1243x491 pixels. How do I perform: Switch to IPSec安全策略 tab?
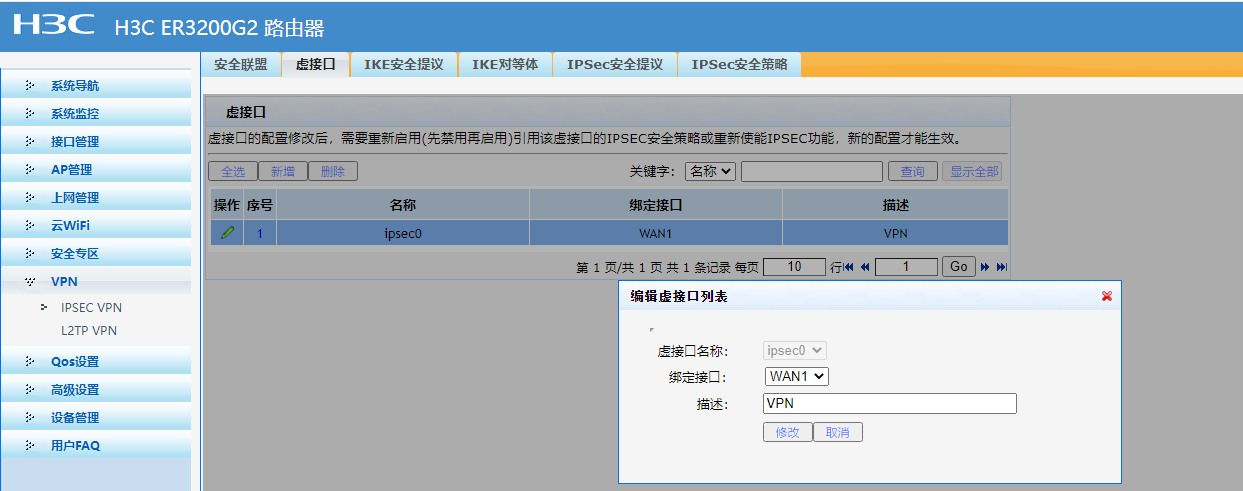pyautogui.click(x=740, y=64)
